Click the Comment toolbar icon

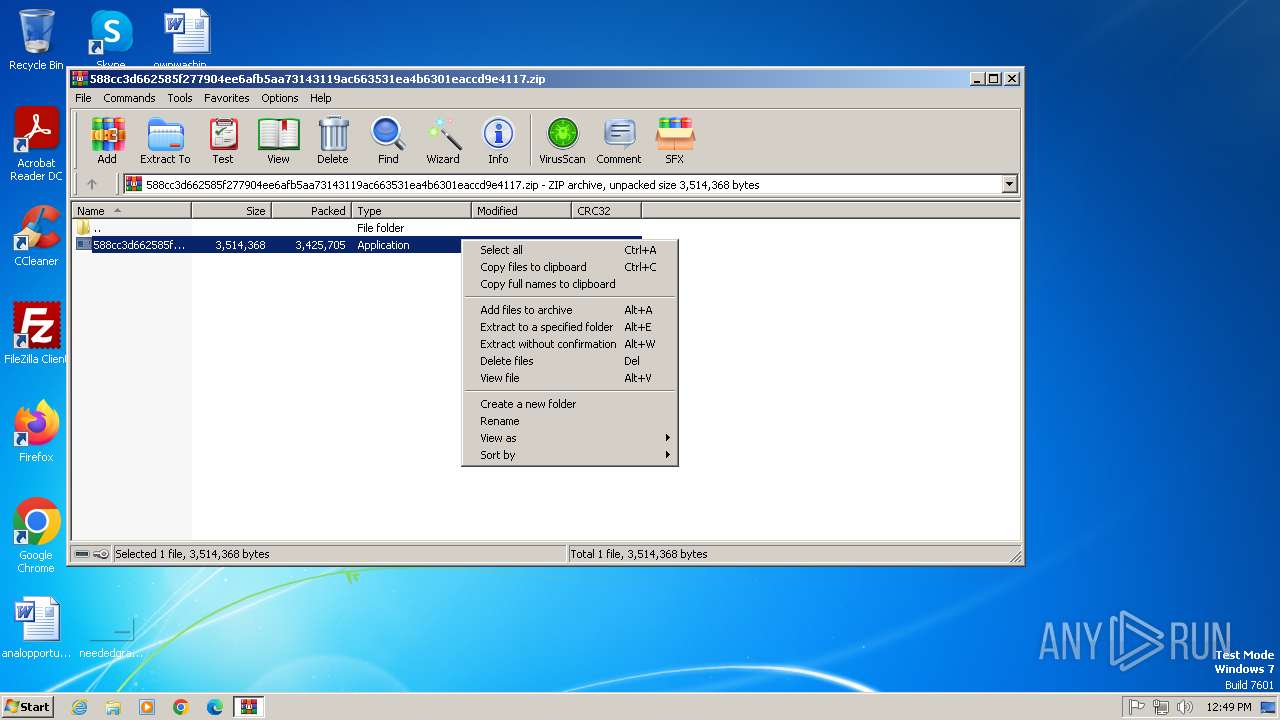[x=619, y=141]
